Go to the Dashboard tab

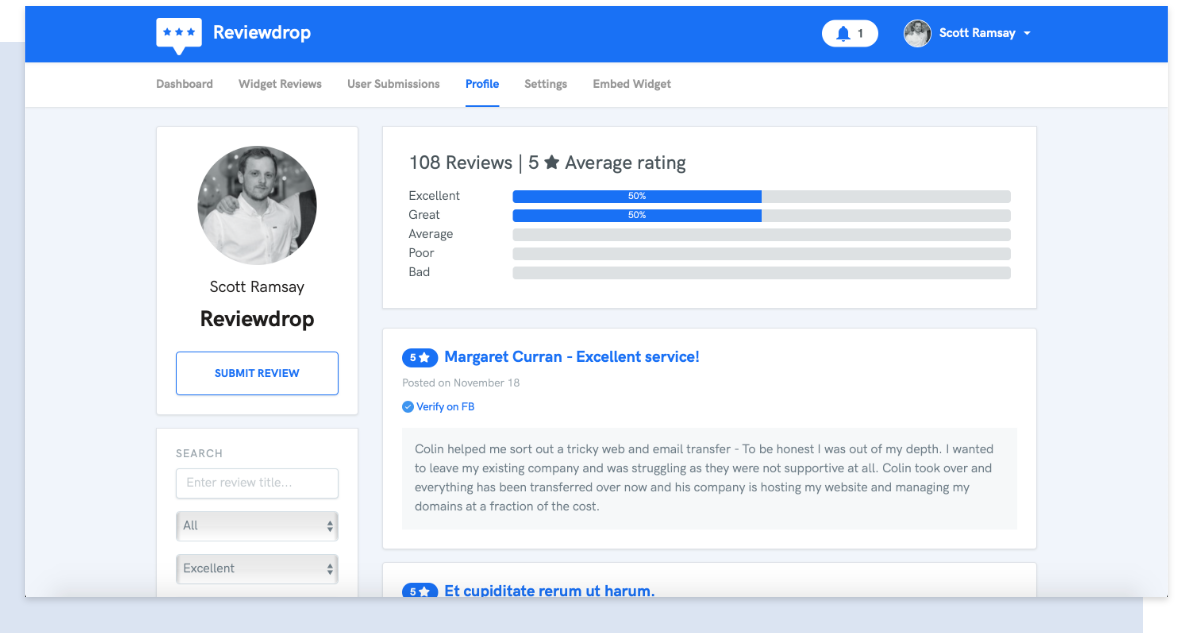pos(184,84)
